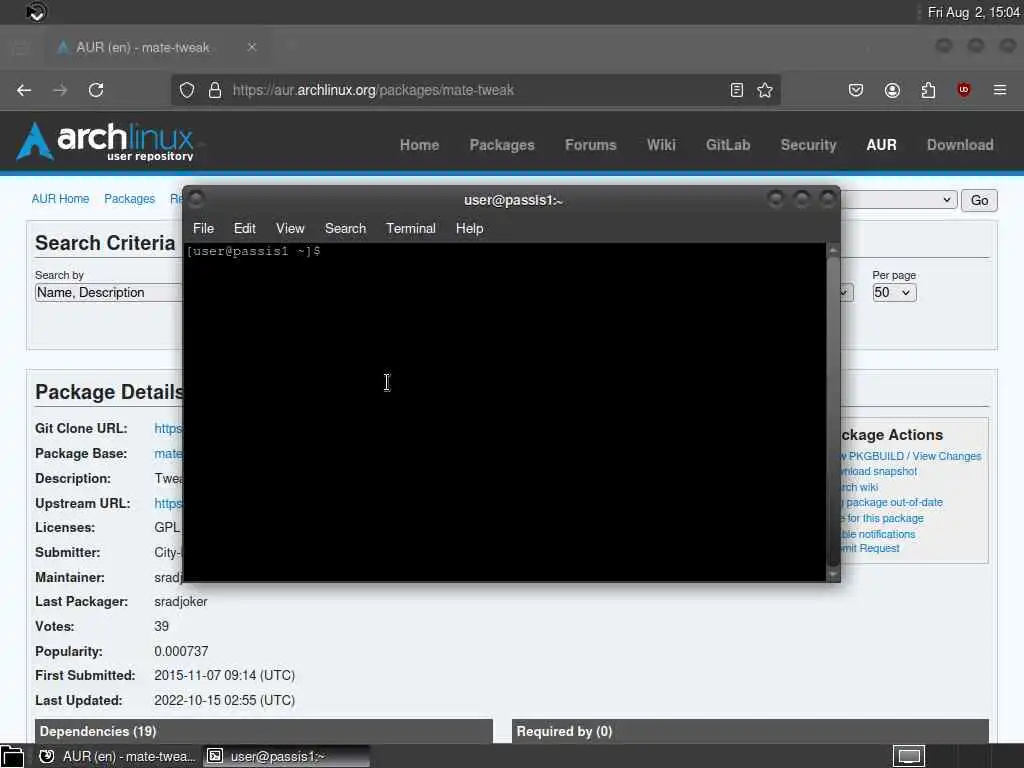This screenshot has width=1024, height=768.
Task: View site security padlock info
Action: (x=215, y=90)
